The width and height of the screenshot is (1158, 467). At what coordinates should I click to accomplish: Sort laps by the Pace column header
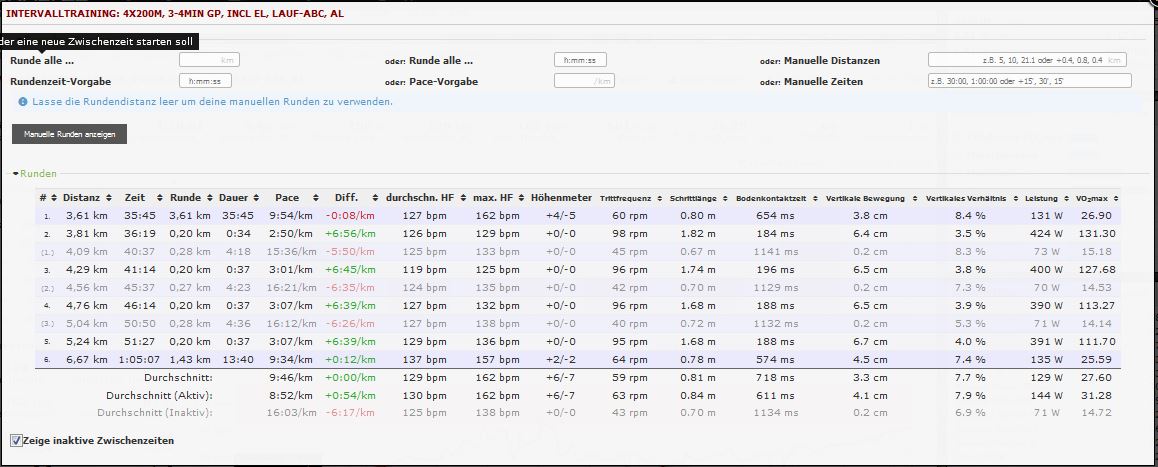287,198
